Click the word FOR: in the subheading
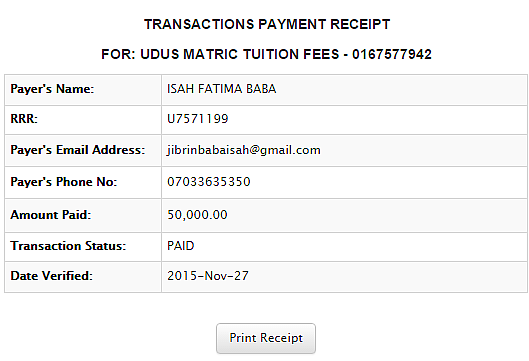Screen dimensions: 529x361 click(118, 54)
